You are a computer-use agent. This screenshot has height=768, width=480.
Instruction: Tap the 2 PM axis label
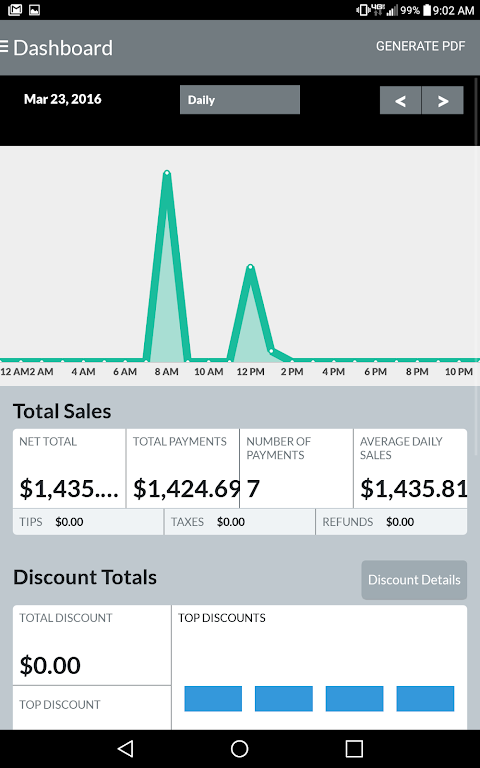pyautogui.click(x=292, y=372)
